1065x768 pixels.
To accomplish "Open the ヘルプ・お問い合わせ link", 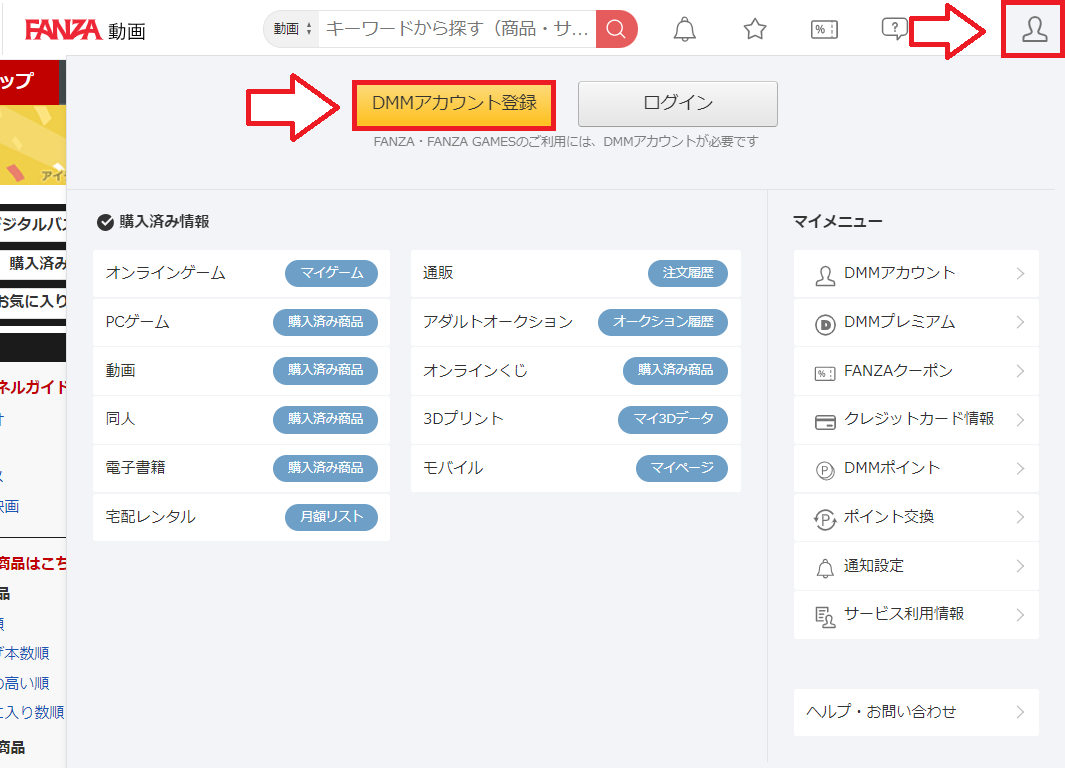I will [x=916, y=712].
